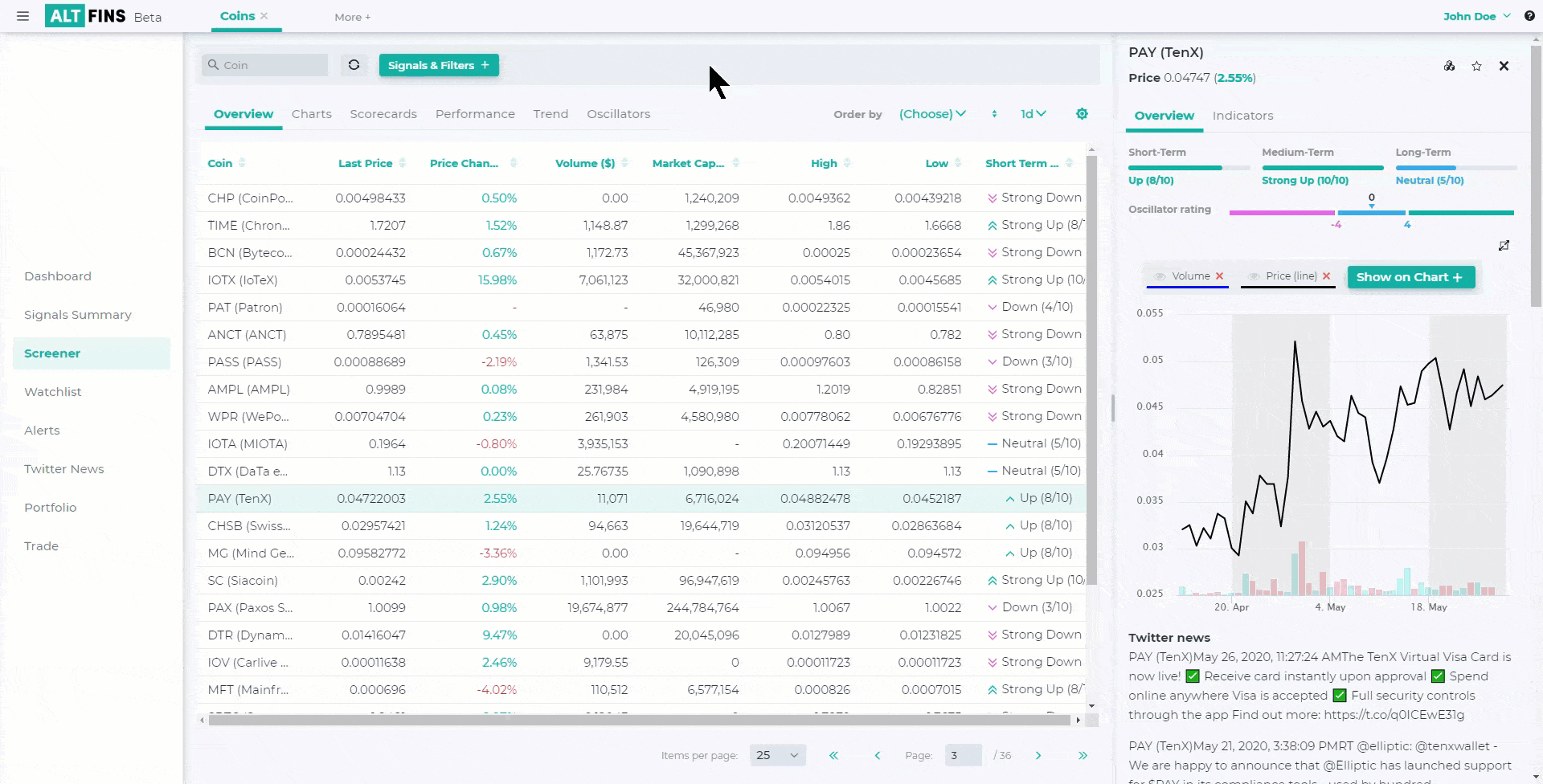The width and height of the screenshot is (1543, 784).
Task: Open the Order by (Choose) dropdown
Action: [932, 114]
